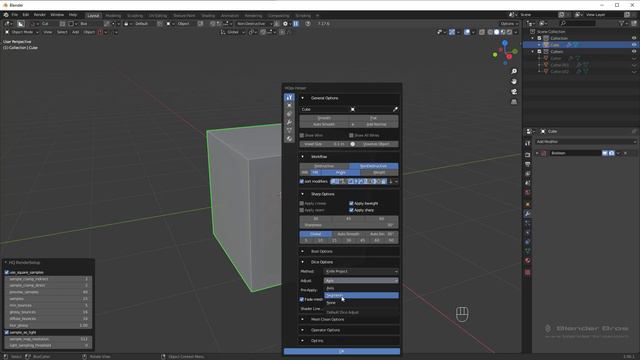
Task: Select solid viewport shading mode icon
Action: 496,32
